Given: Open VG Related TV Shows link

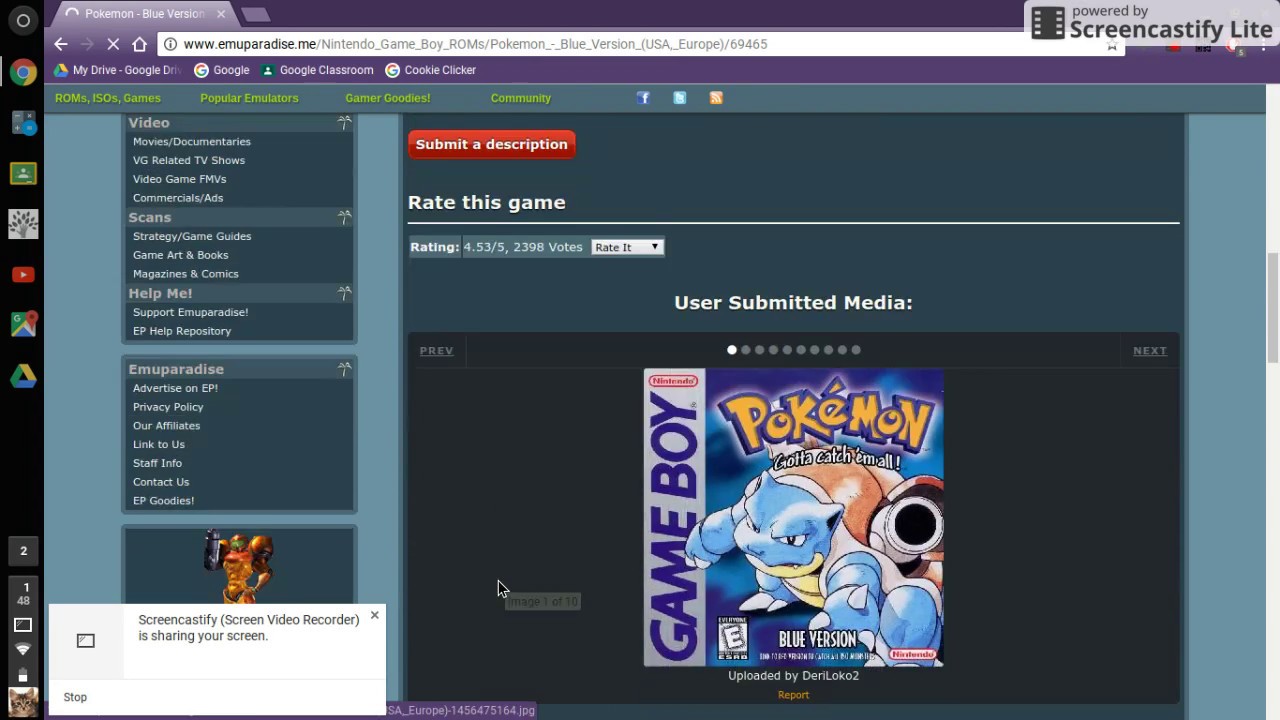Looking at the screenshot, I should [189, 160].
